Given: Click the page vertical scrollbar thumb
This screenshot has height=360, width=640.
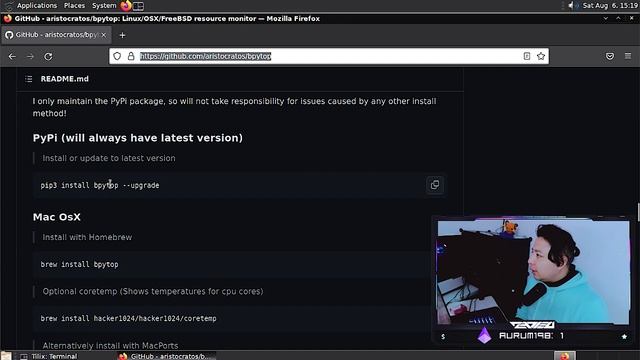Looking at the screenshot, I should (x=638, y=211).
